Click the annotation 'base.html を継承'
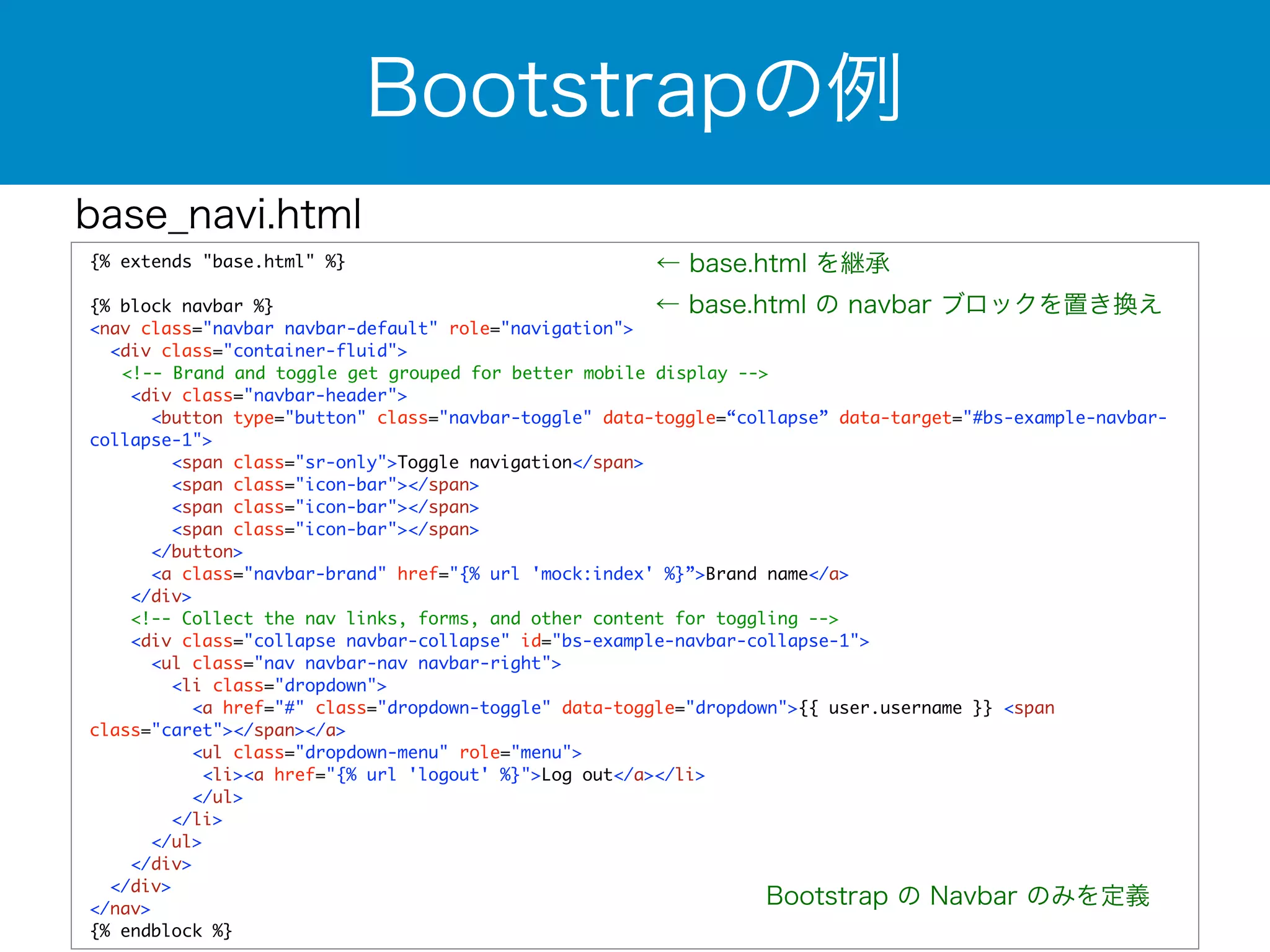 click(773, 263)
